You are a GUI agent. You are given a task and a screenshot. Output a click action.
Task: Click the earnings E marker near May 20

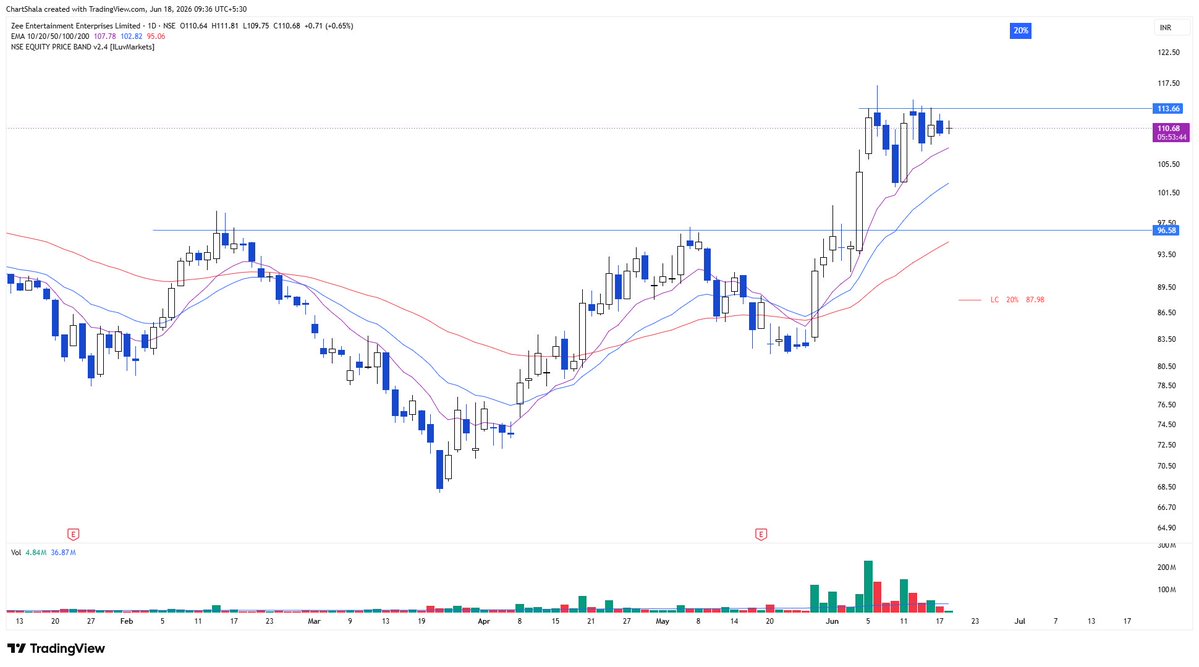click(x=761, y=534)
